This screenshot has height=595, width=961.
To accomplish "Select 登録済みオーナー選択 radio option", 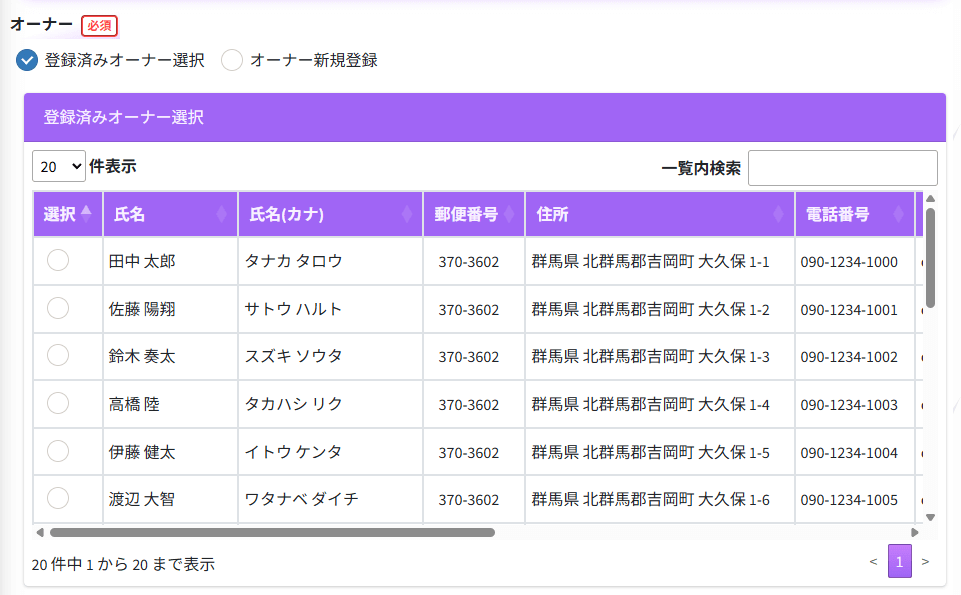I will click(x=28, y=60).
